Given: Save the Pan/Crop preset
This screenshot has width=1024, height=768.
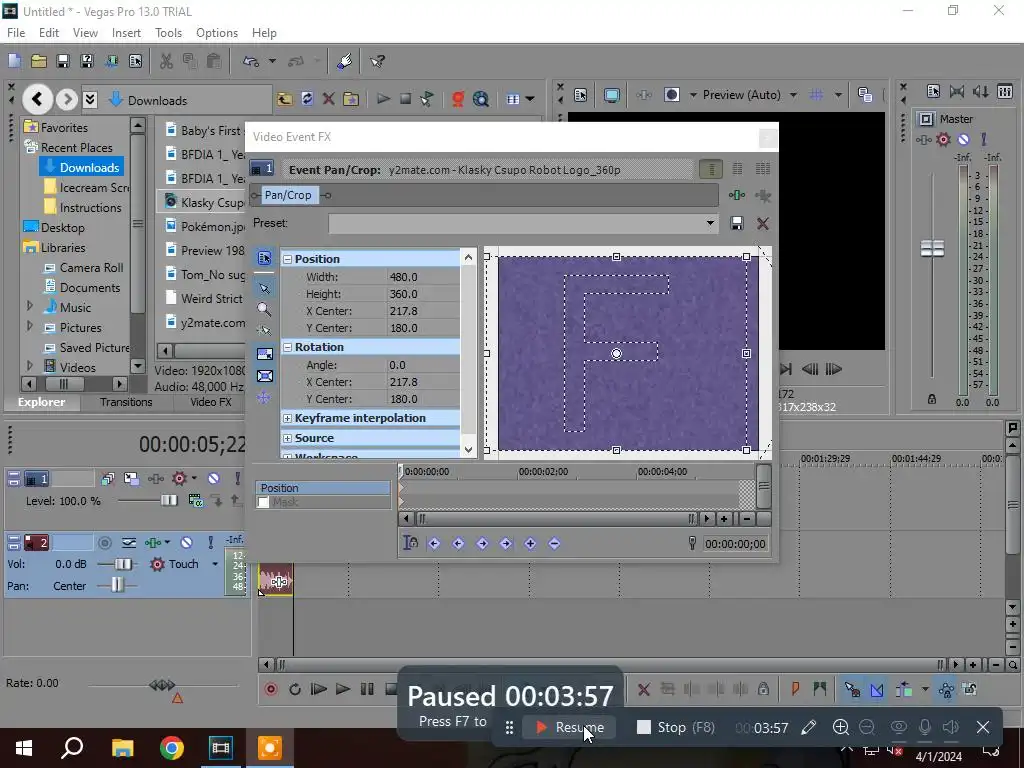Looking at the screenshot, I should [737, 223].
